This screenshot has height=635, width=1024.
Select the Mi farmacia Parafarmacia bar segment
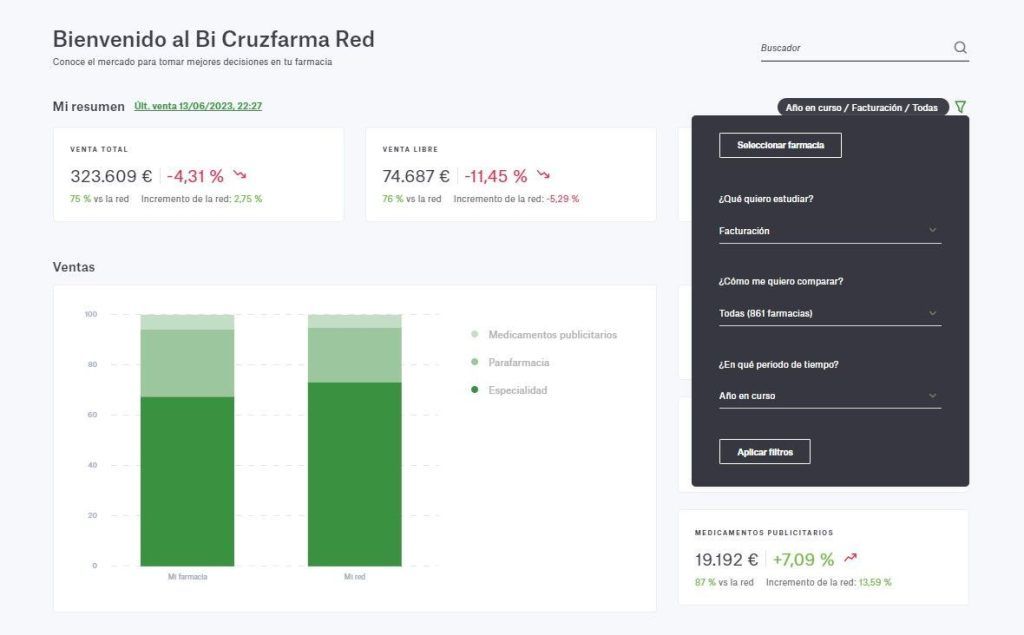tap(187, 363)
